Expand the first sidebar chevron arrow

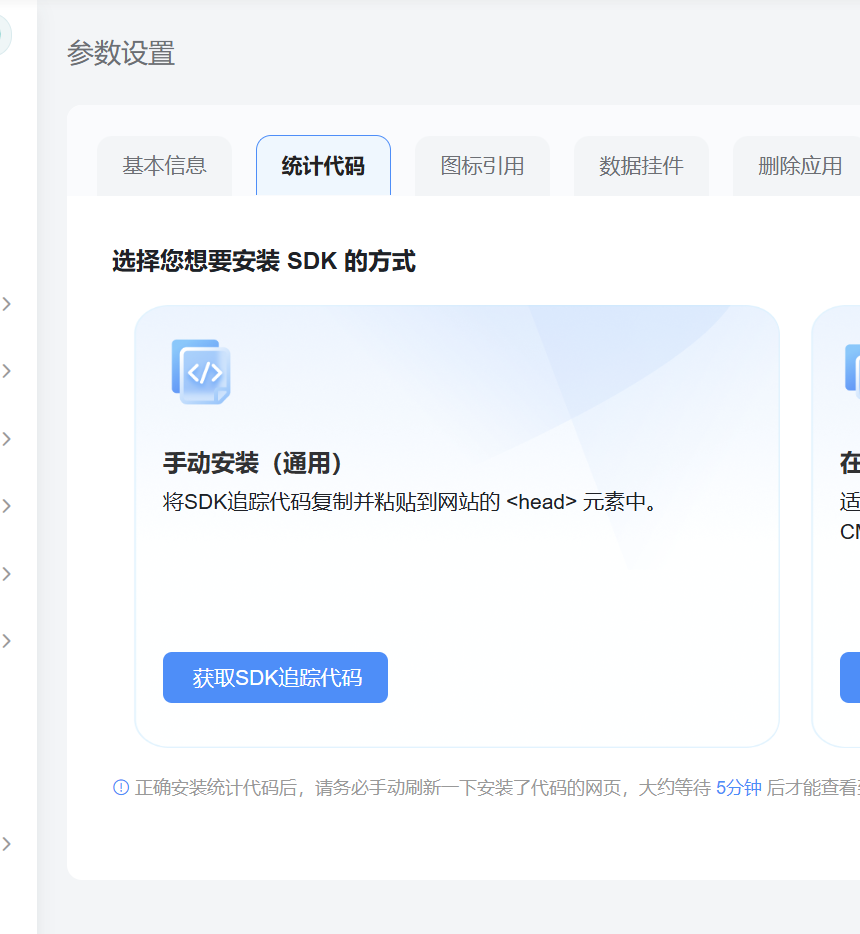[x=7, y=303]
